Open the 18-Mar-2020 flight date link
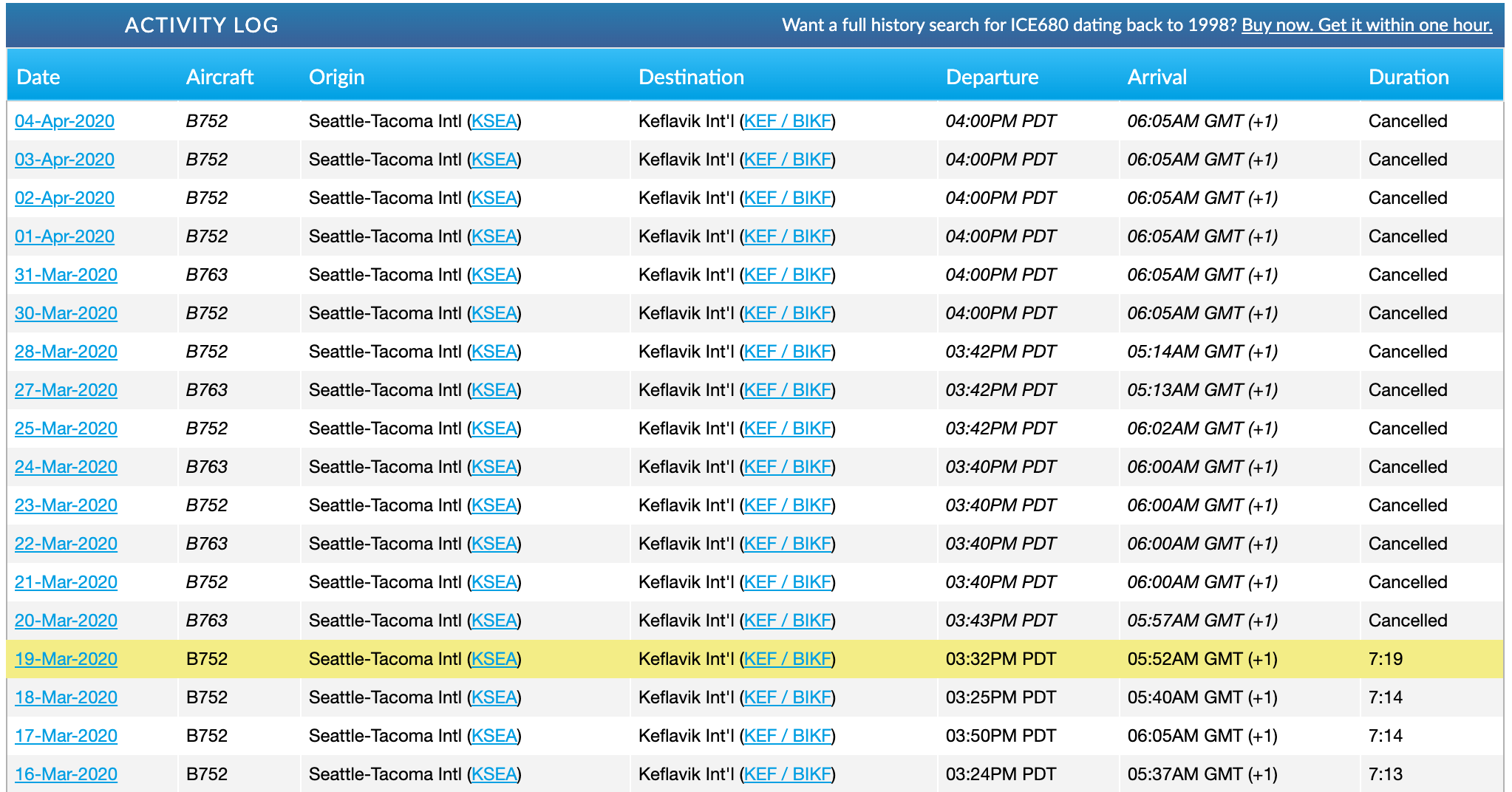1512x792 pixels. (x=66, y=697)
